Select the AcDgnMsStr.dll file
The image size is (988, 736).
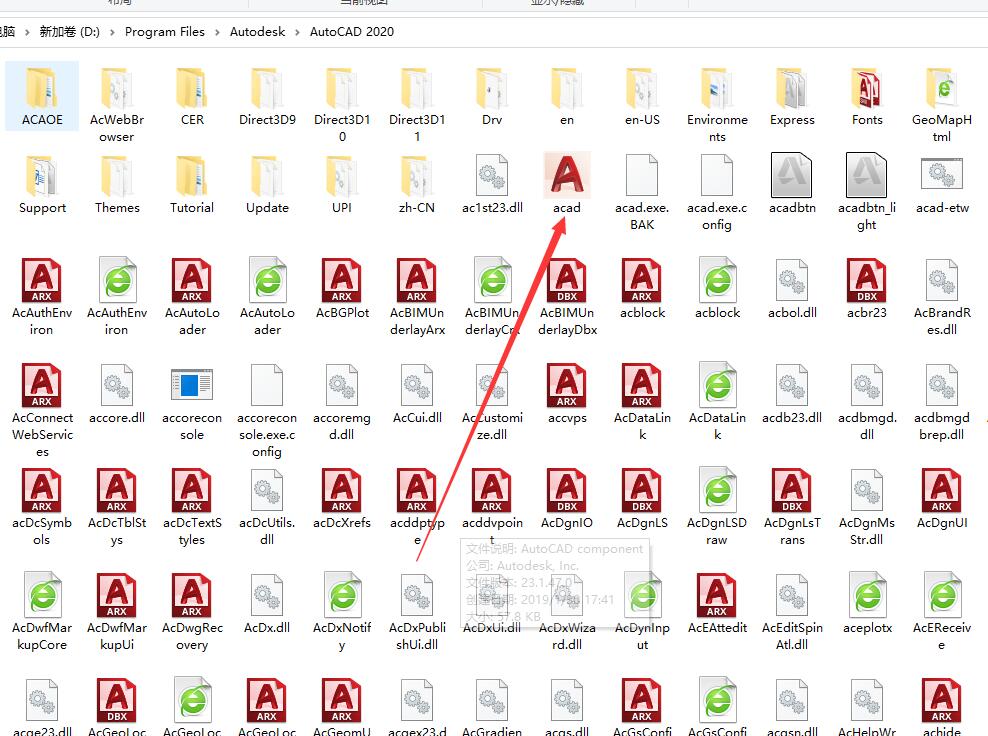point(867,507)
